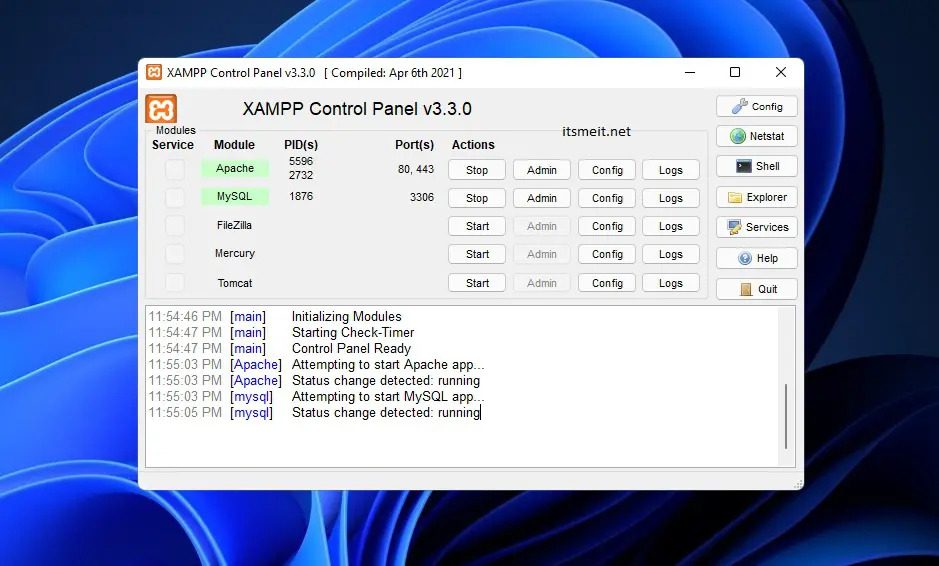Open Explorer using the folder icon

pyautogui.click(x=735, y=197)
